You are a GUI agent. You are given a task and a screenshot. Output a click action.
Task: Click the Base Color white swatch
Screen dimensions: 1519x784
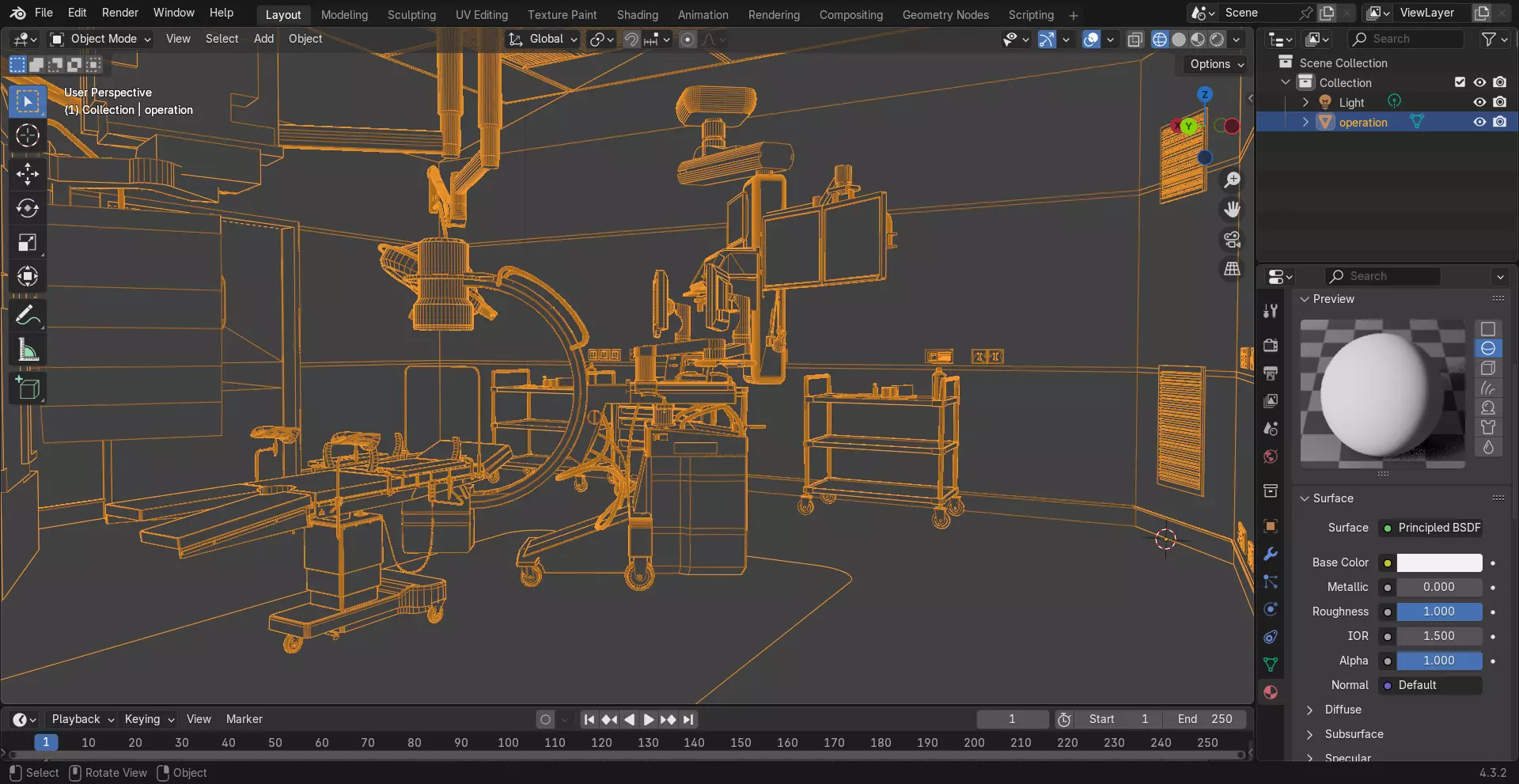(x=1439, y=562)
